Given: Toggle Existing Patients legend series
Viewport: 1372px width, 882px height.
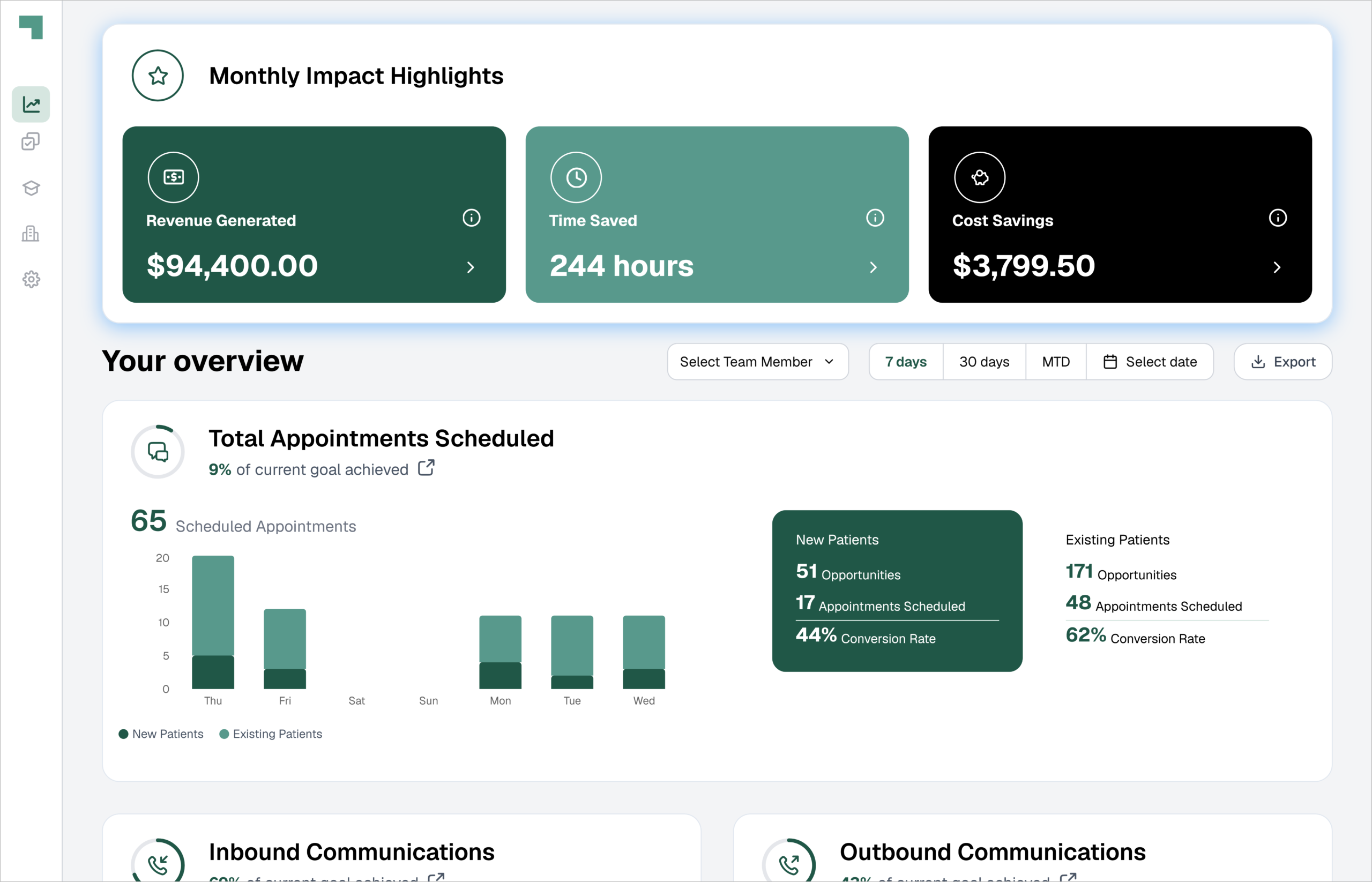Looking at the screenshot, I should pyautogui.click(x=271, y=734).
